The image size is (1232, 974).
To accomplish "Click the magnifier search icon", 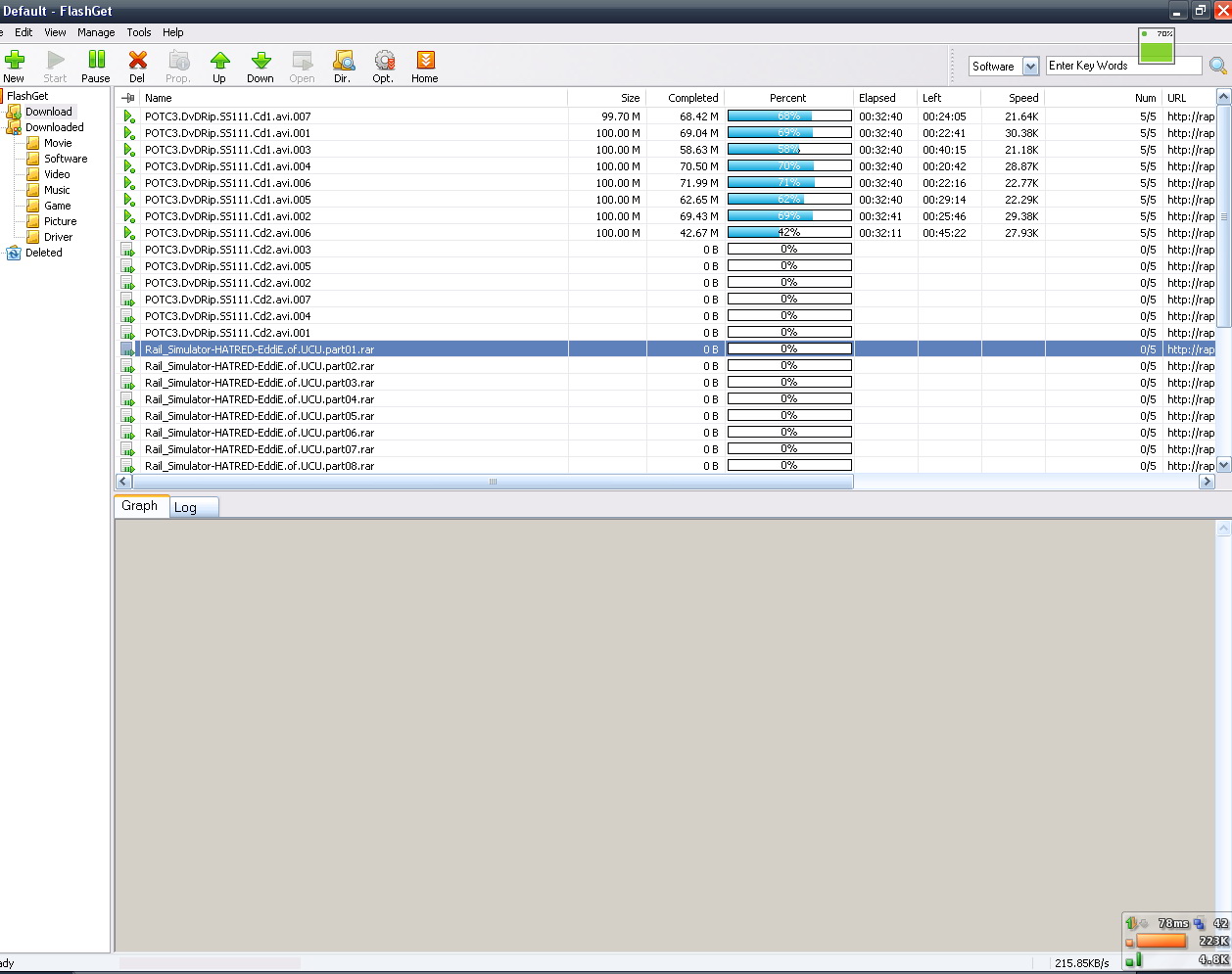I will tap(1217, 66).
